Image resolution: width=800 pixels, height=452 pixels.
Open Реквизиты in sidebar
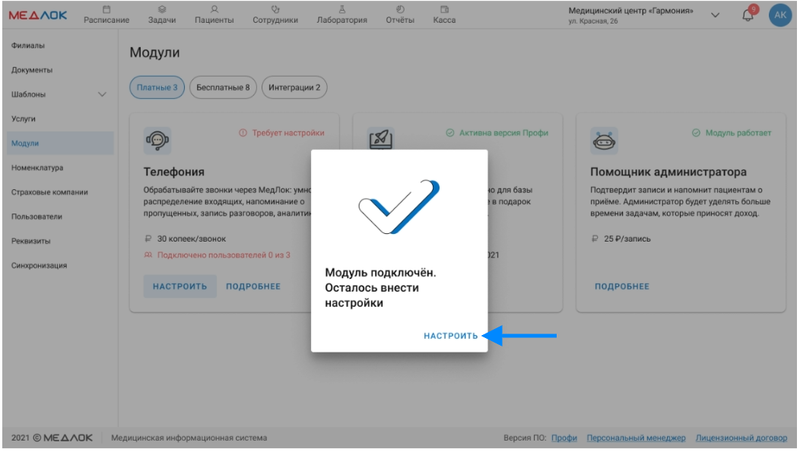[x=31, y=241]
